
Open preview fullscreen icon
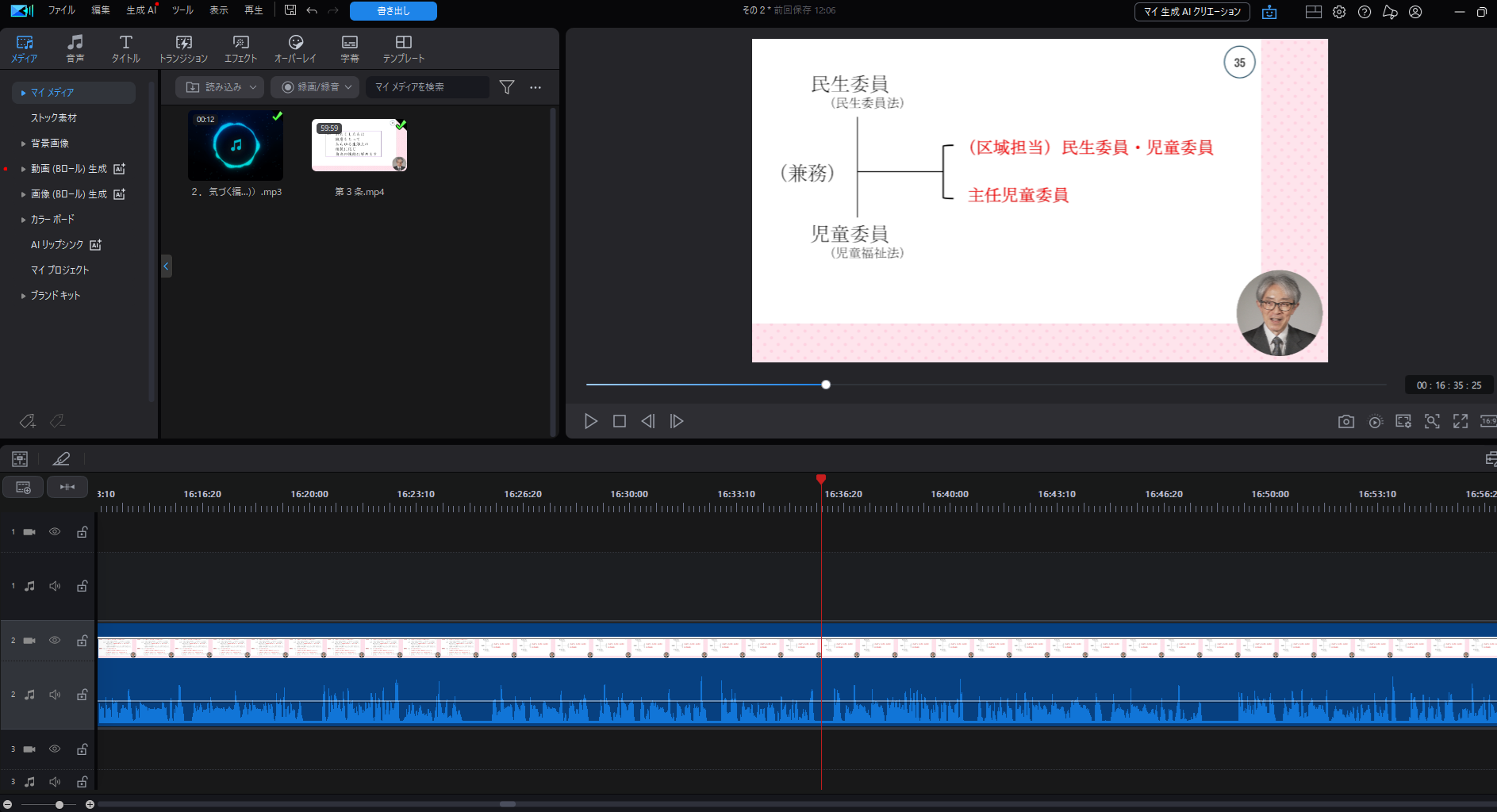click(1460, 422)
